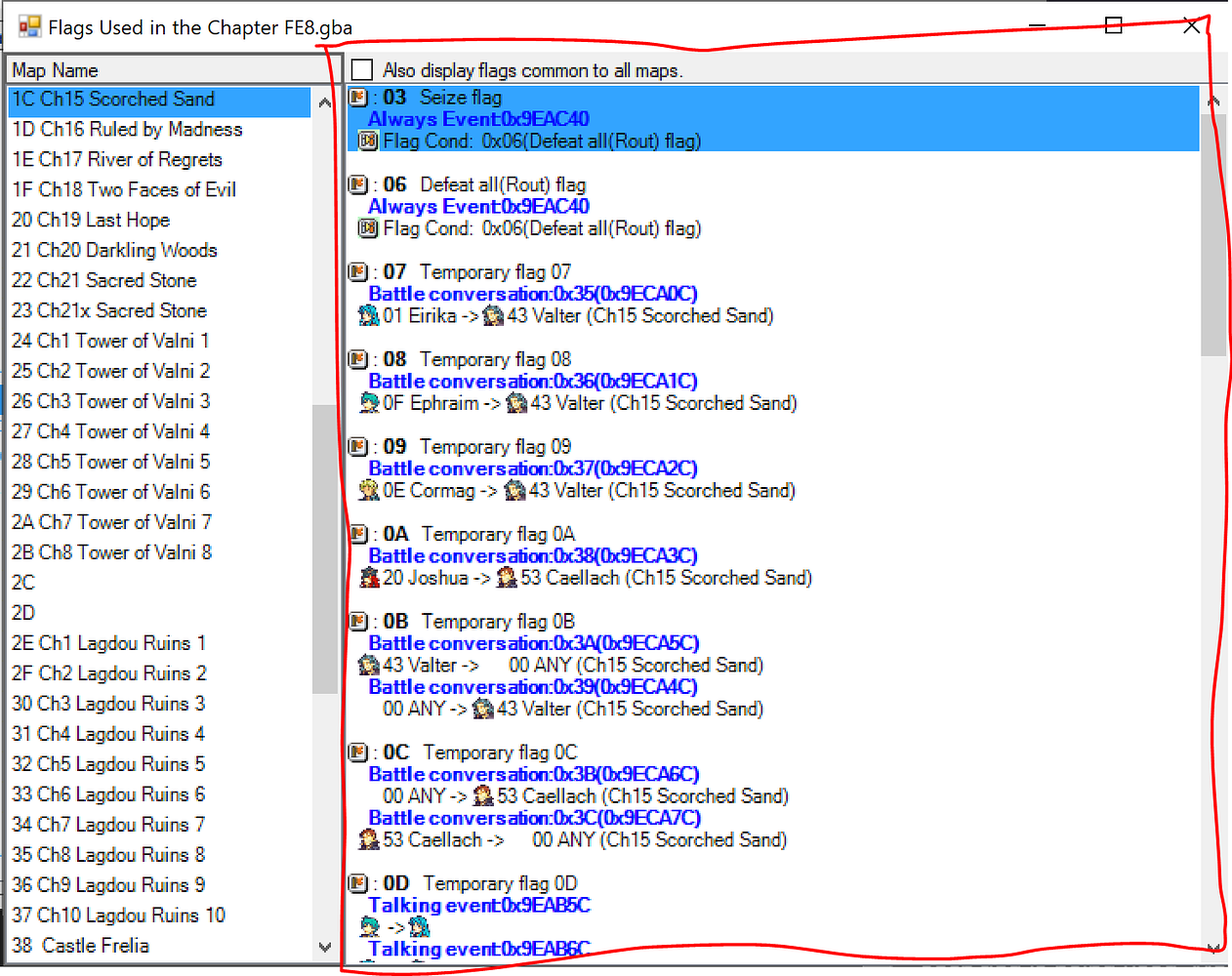Select the map 20 Ch19 Last Hope
Image resolution: width=1232 pixels, height=976 pixels.
pyautogui.click(x=90, y=220)
